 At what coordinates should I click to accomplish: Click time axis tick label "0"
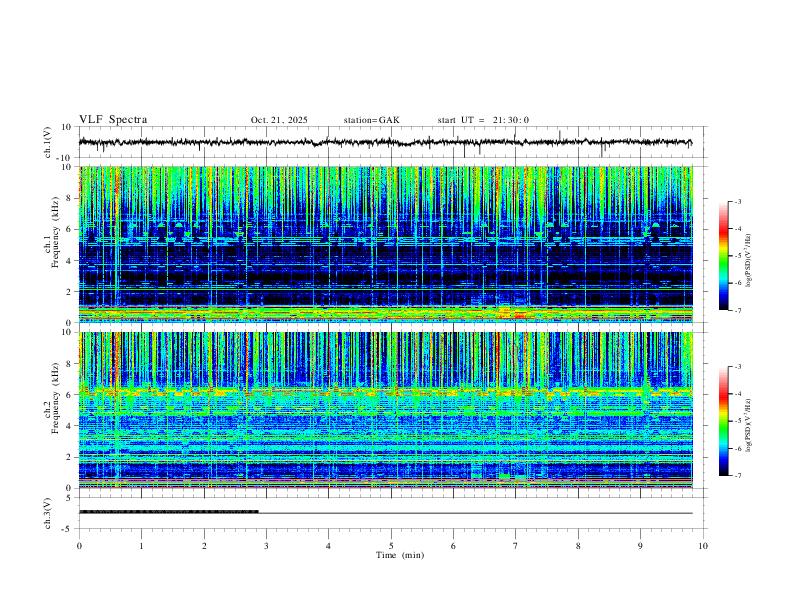point(79,546)
